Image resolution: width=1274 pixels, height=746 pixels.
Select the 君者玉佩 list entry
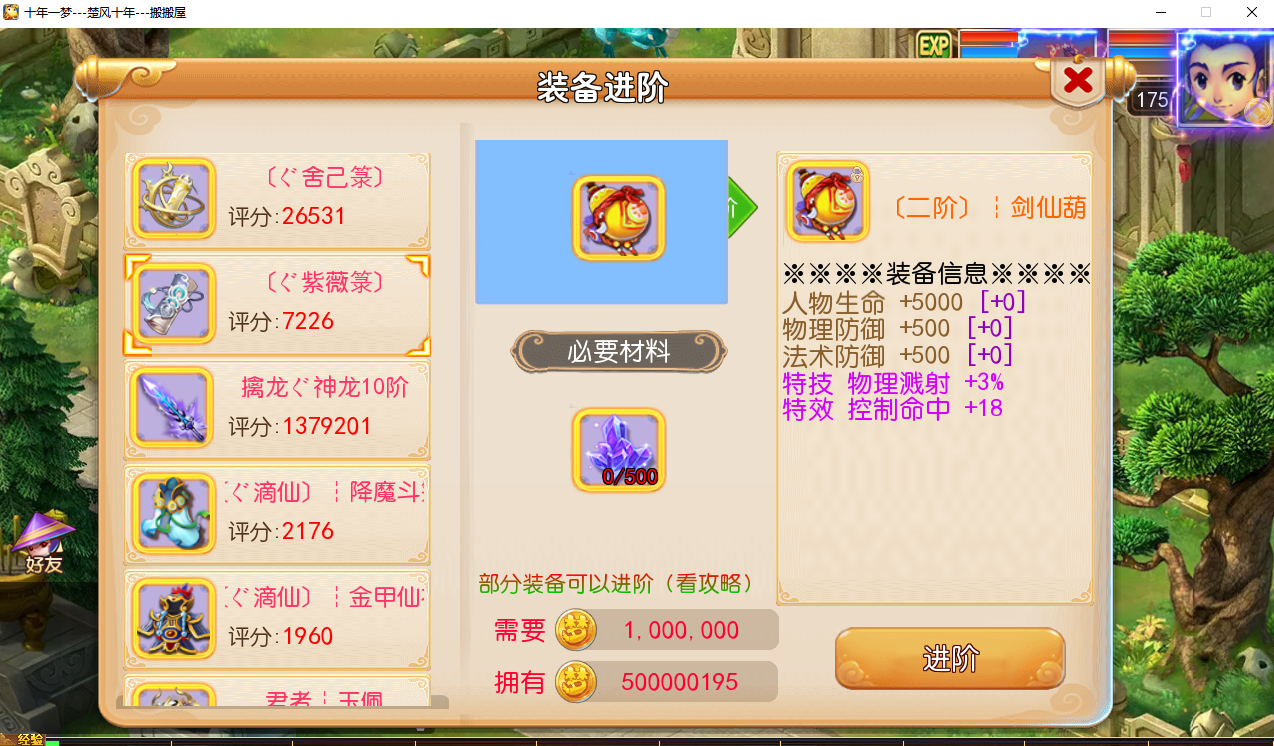277,694
